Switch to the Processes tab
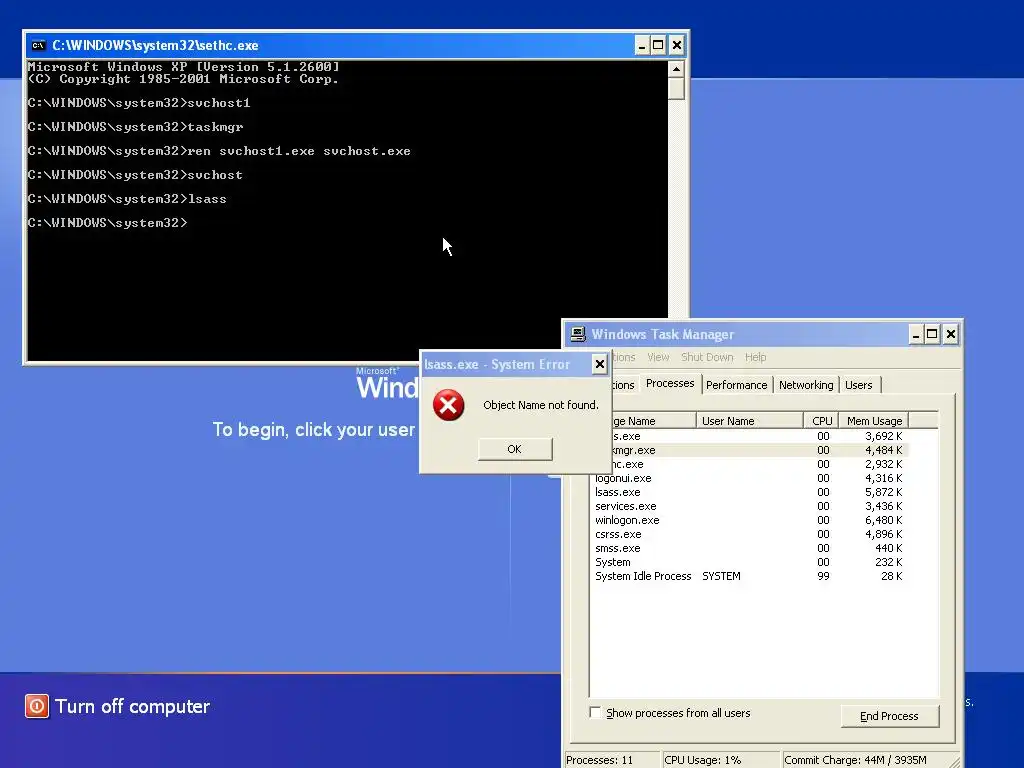 click(x=670, y=383)
